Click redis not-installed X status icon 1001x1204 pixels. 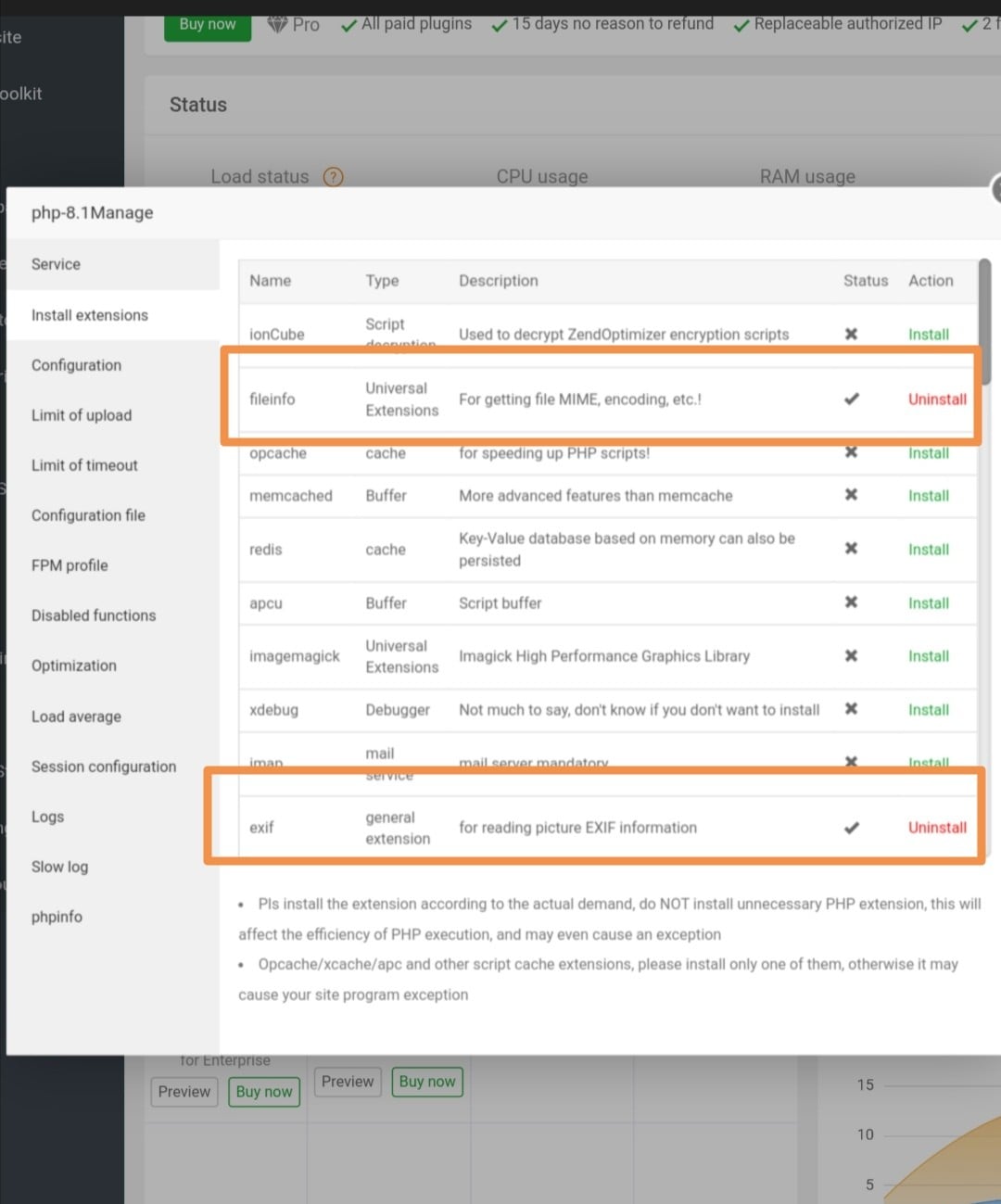[851, 549]
